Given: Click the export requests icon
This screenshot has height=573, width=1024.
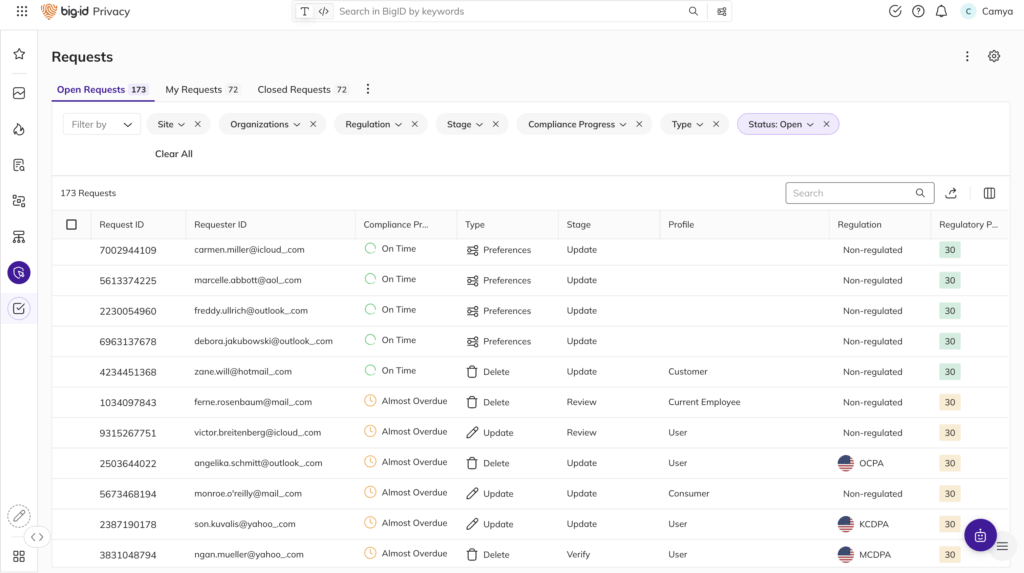Looking at the screenshot, I should coord(951,193).
